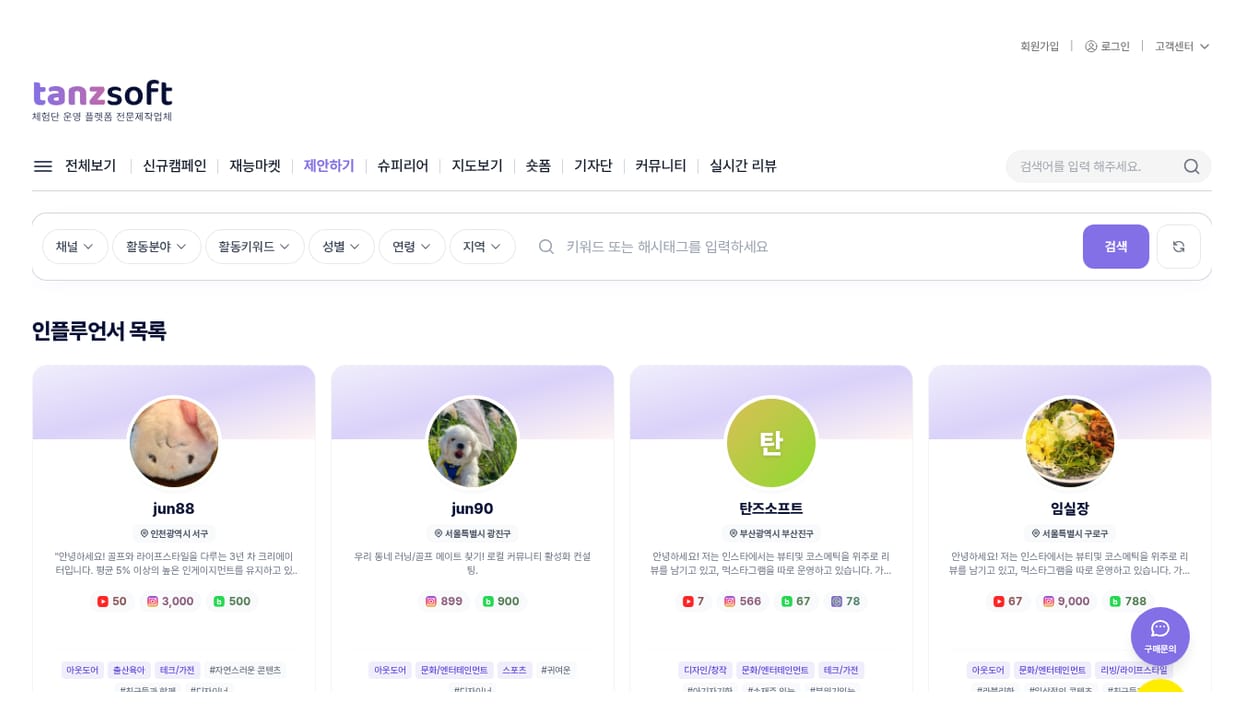Viewport: 1244px width, 724px height.
Task: Click the magnifier icon in the top search box
Action: [x=1191, y=166]
